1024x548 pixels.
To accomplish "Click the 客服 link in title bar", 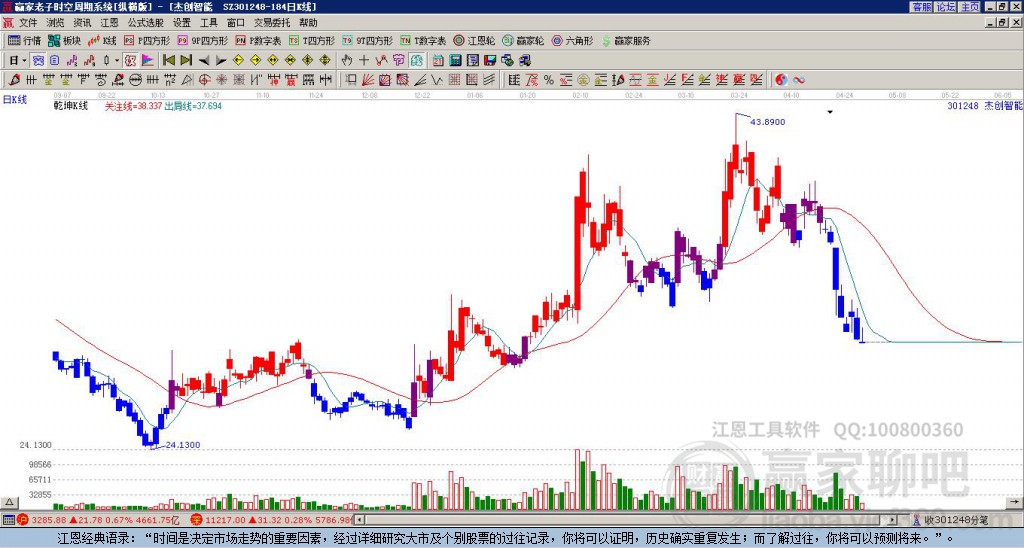I will pyautogui.click(x=921, y=7).
